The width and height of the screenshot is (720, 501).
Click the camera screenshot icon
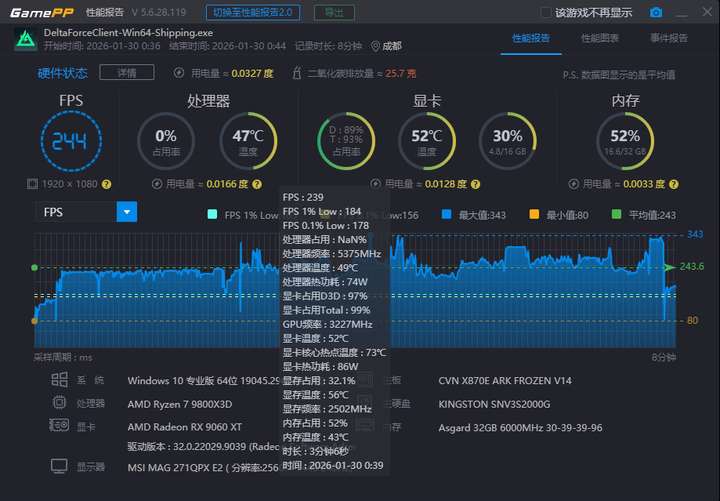tap(656, 12)
